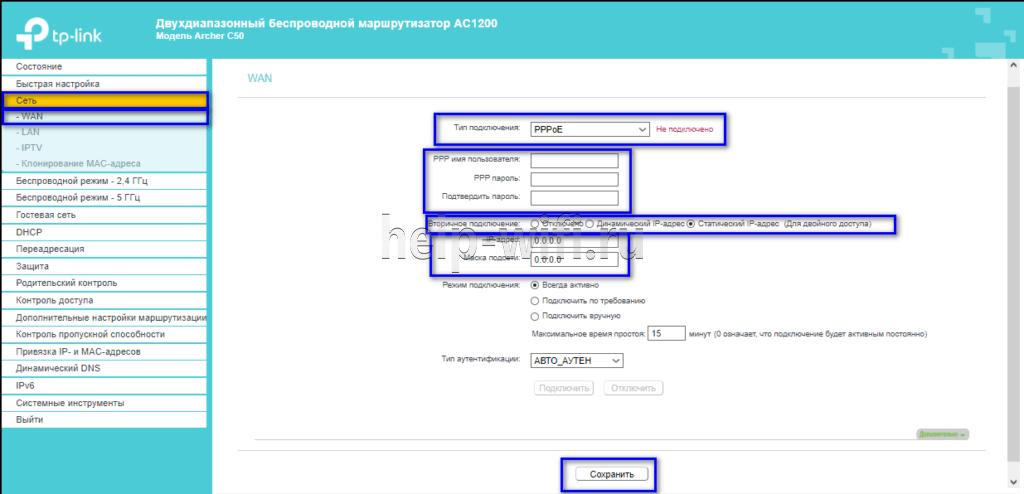Select Динамический IP-адрес radio option
The height and width of the screenshot is (494, 1024).
point(590,224)
